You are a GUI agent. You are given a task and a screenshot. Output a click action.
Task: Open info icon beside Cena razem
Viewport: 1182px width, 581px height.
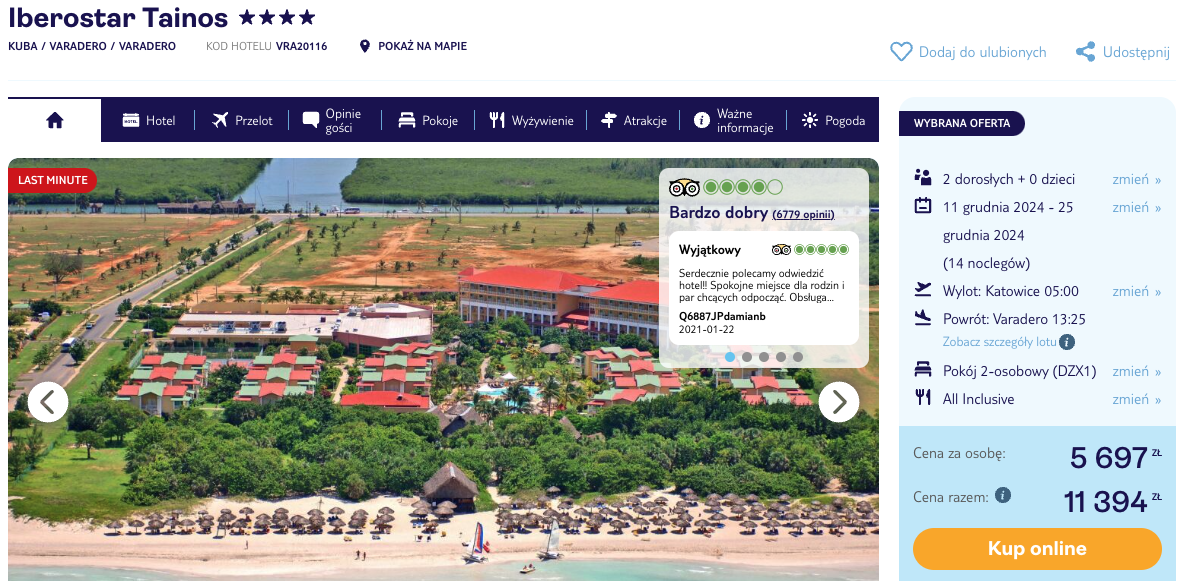1003,495
